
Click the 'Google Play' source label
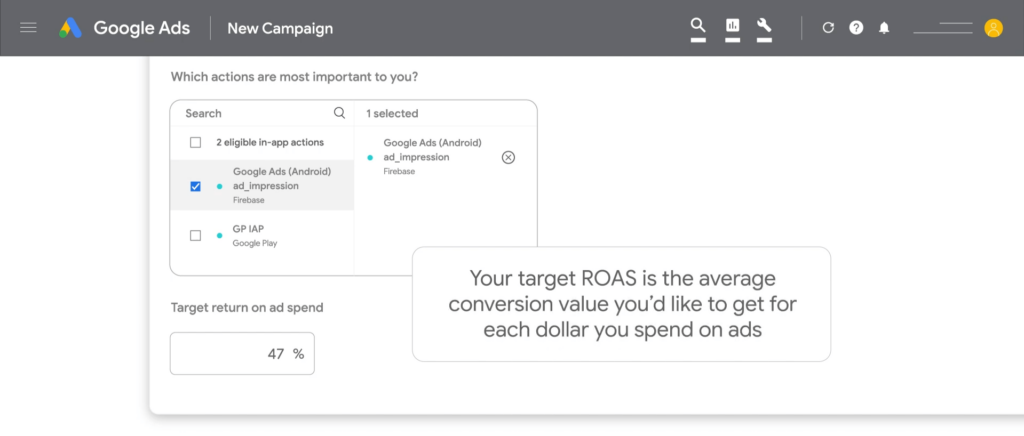tap(255, 243)
